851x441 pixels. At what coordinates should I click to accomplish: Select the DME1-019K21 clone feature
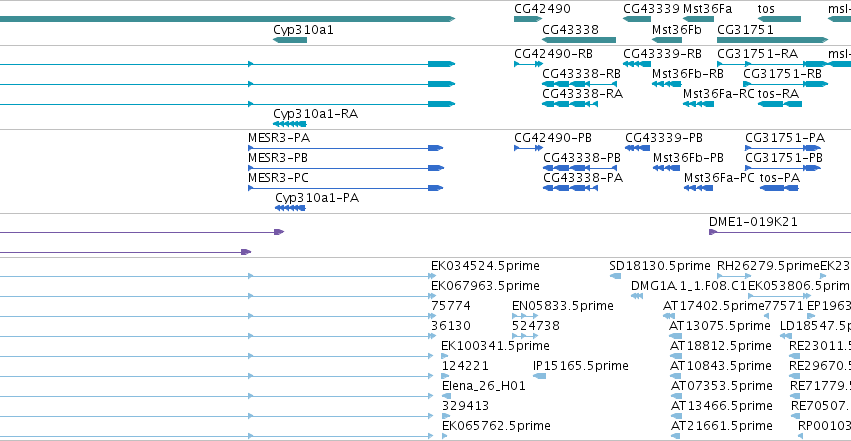pyautogui.click(x=780, y=232)
